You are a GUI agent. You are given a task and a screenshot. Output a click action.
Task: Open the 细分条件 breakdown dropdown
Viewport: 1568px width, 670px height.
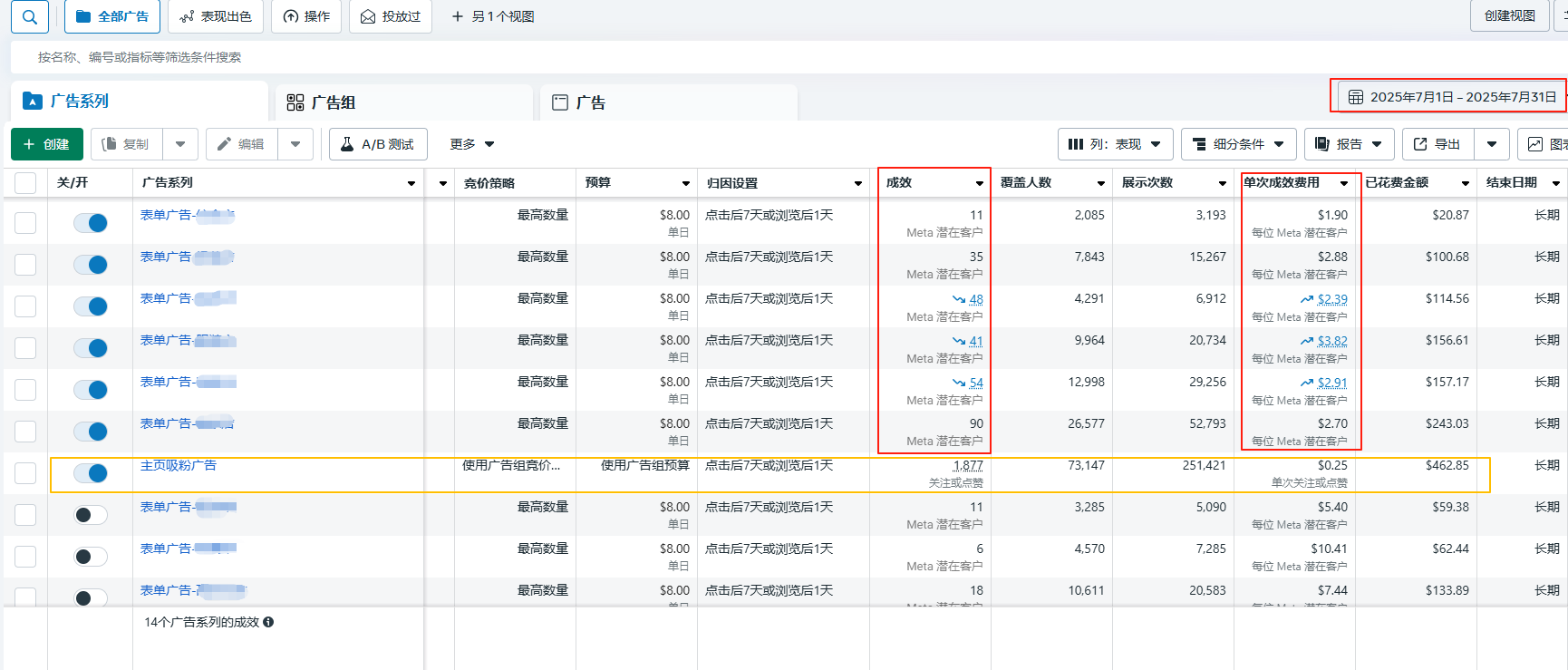click(x=1239, y=144)
